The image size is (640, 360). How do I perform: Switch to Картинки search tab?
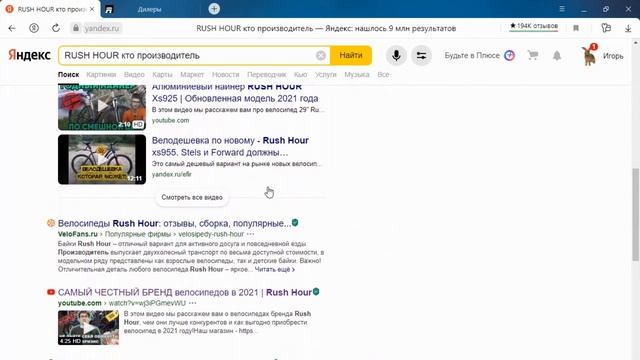point(101,75)
